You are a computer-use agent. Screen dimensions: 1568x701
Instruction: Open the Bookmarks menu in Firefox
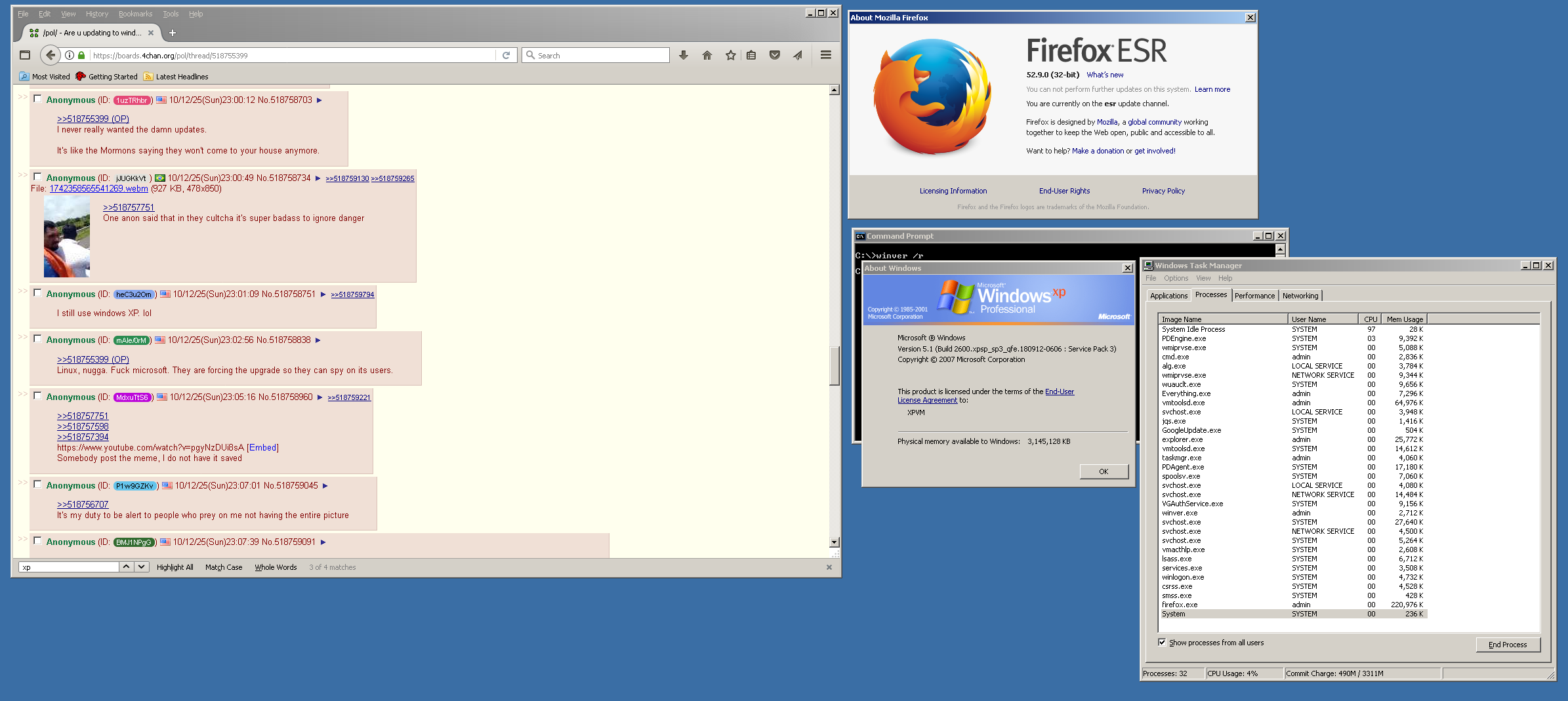tap(135, 14)
